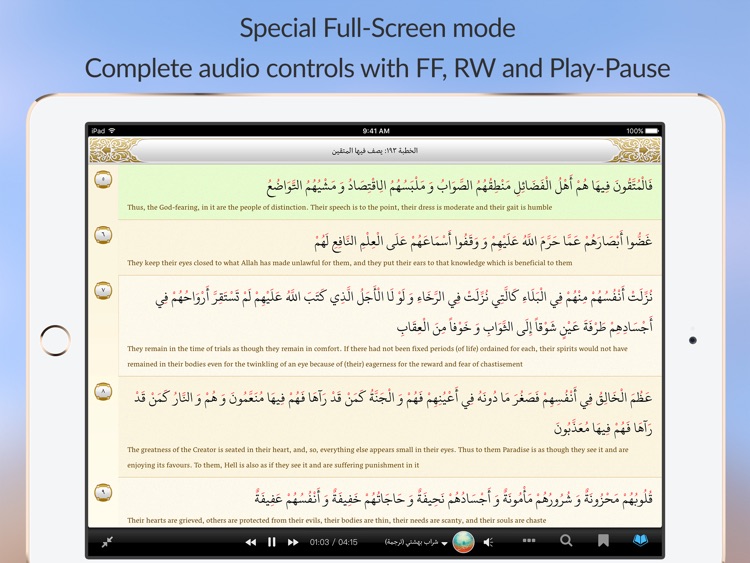750x563 pixels.
Task: Tap translation 'They keep their eyes closed'
Action: [x=350, y=263]
